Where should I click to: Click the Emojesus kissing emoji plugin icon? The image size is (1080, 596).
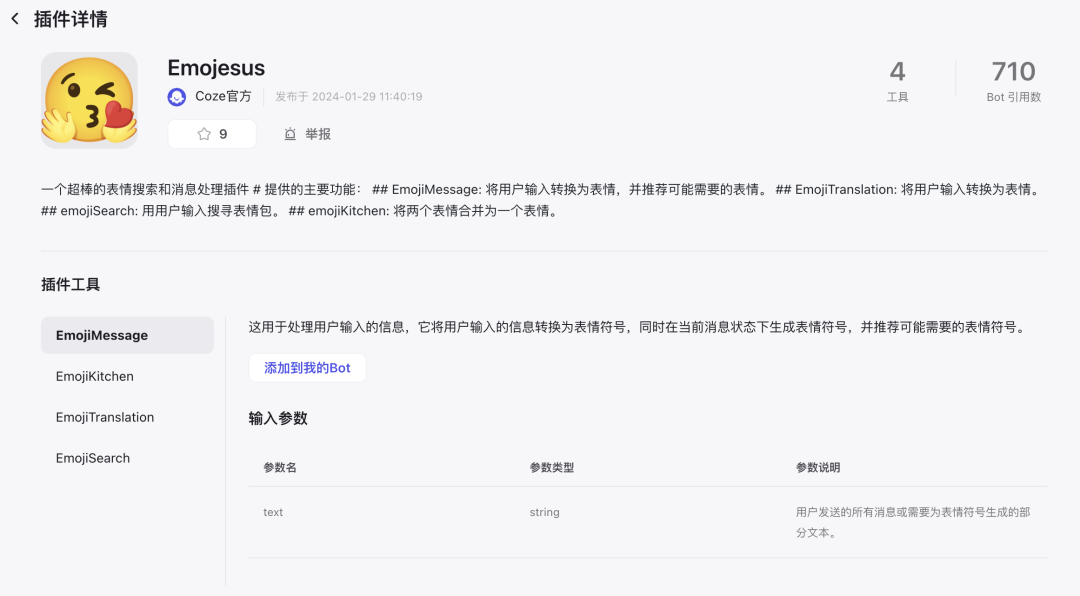pos(90,101)
